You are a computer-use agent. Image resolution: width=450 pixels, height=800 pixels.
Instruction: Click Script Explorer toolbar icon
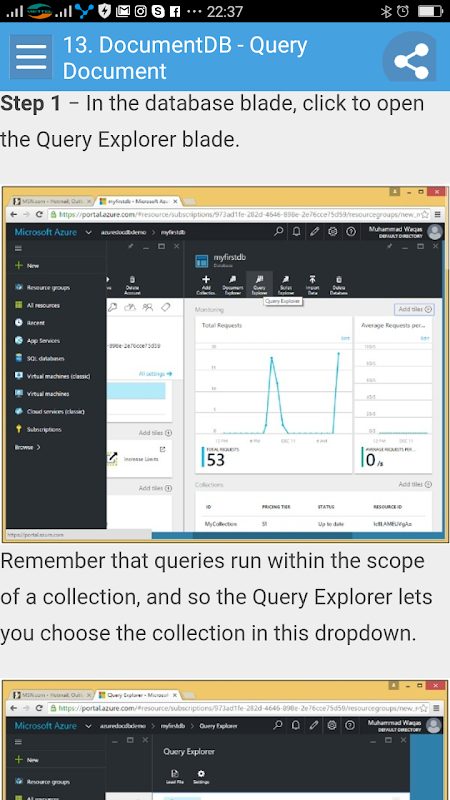[x=286, y=285]
